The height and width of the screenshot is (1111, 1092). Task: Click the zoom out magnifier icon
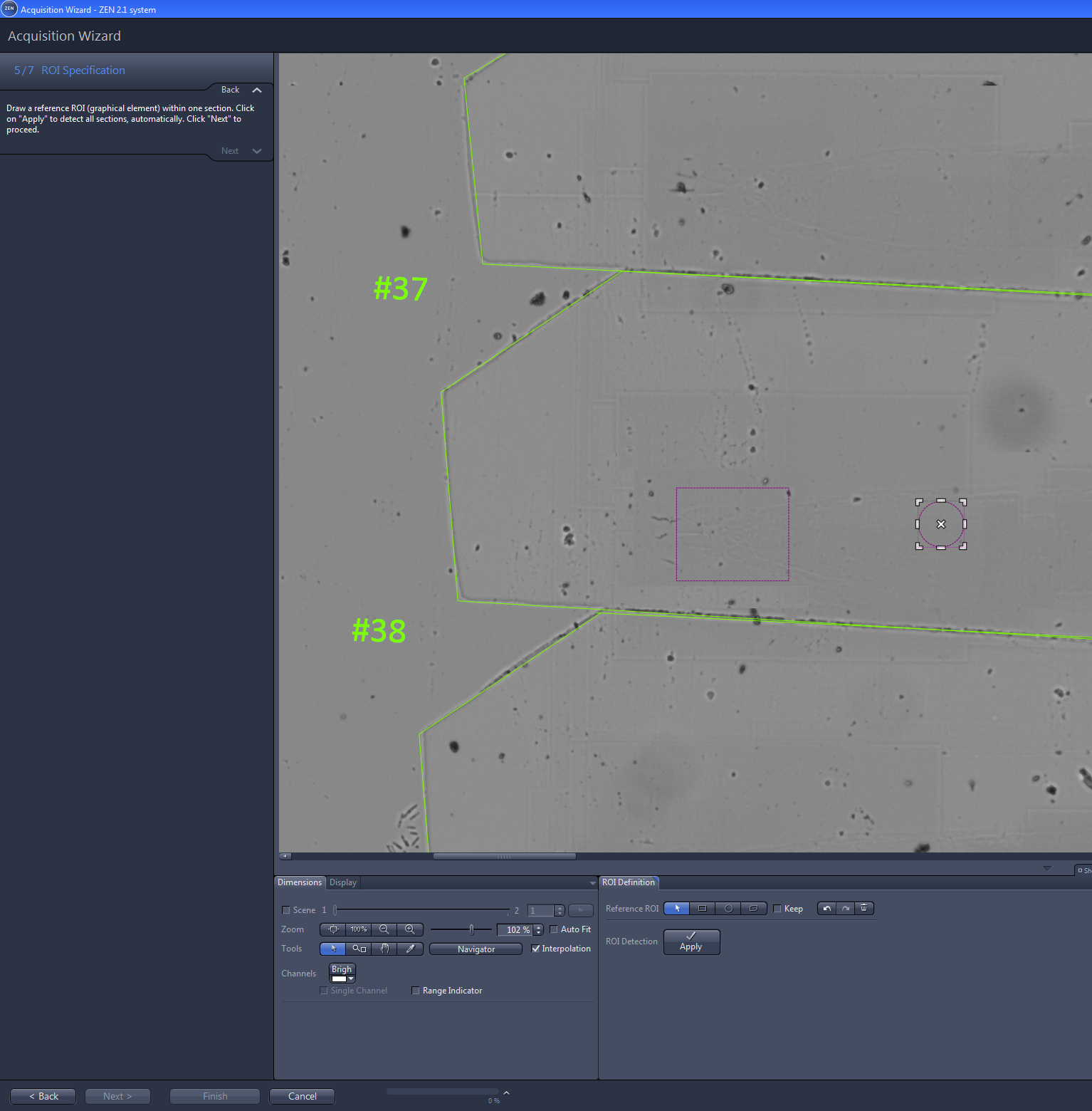[384, 929]
